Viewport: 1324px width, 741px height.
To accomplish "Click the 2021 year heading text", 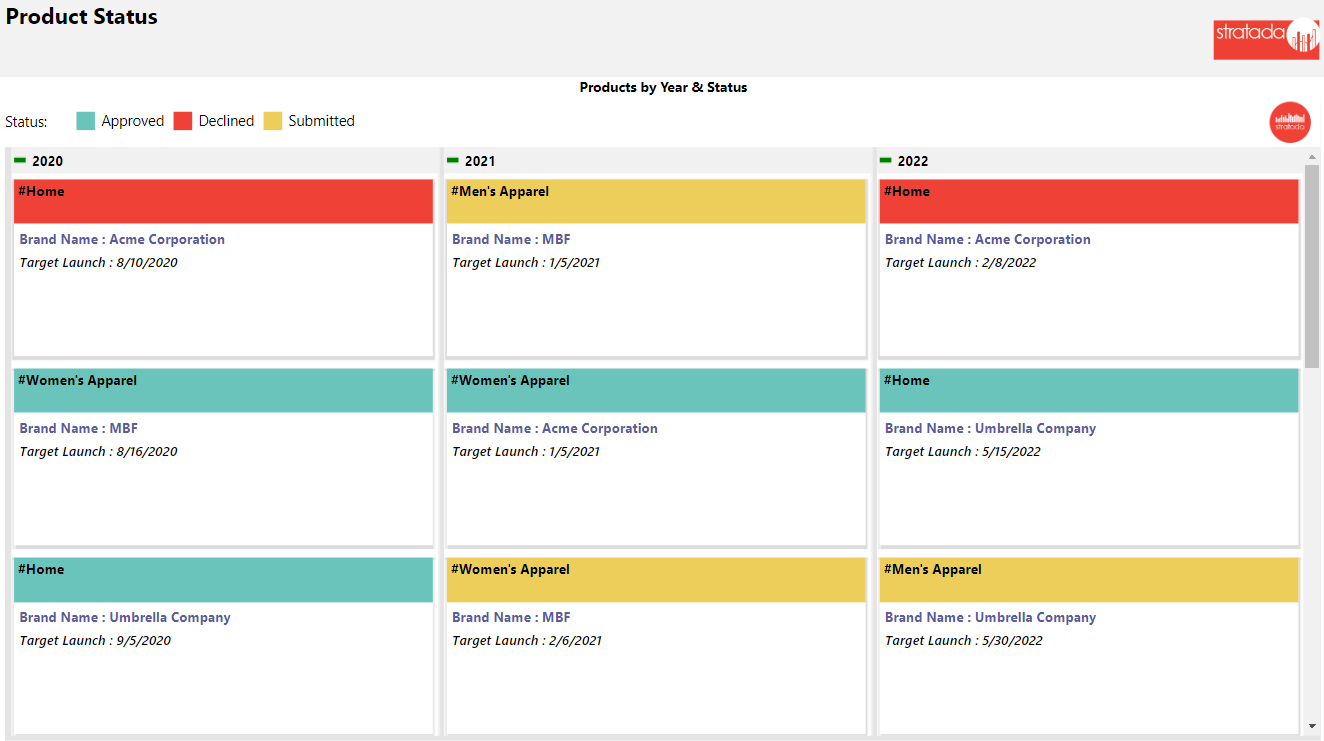I will 480,161.
